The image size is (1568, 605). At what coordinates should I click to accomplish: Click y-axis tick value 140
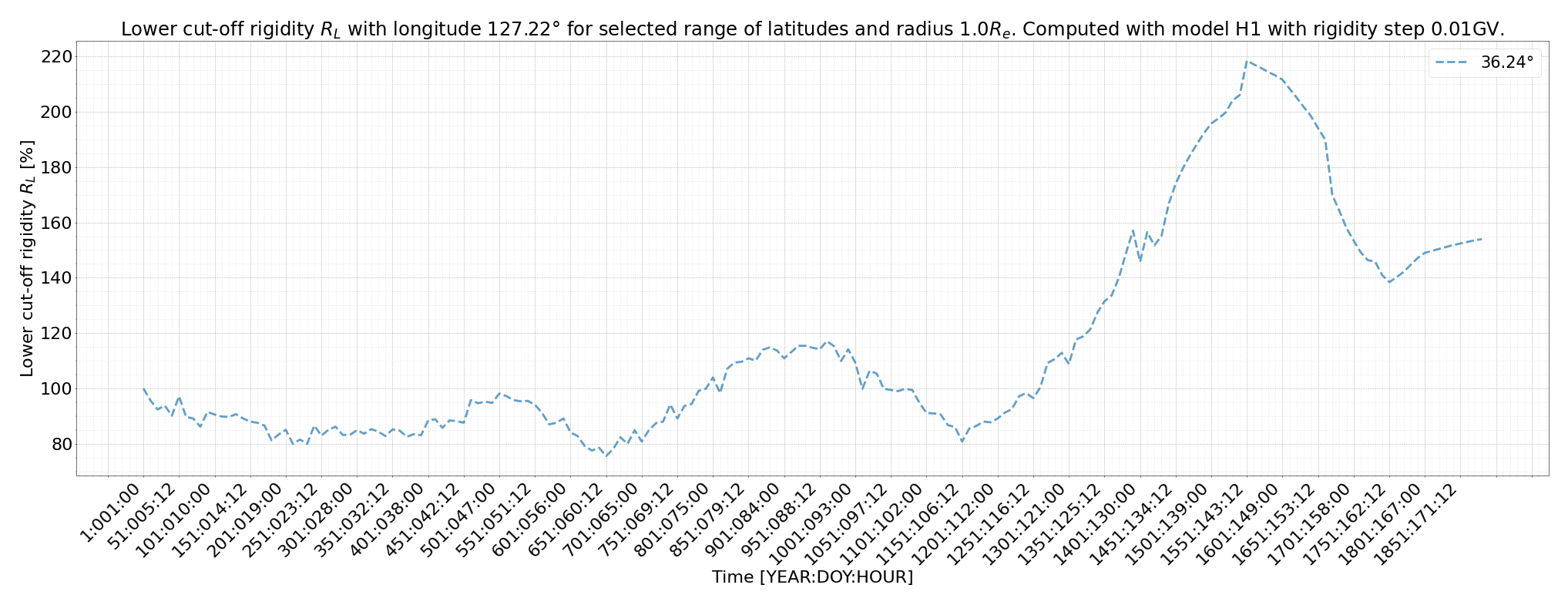tap(57, 278)
